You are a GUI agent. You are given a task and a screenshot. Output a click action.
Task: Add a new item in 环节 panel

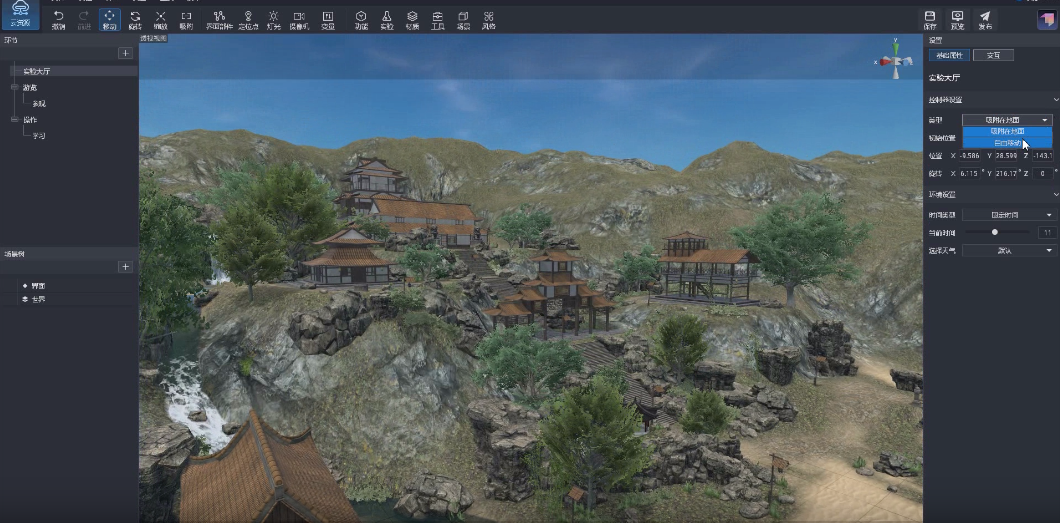pyautogui.click(x=125, y=53)
